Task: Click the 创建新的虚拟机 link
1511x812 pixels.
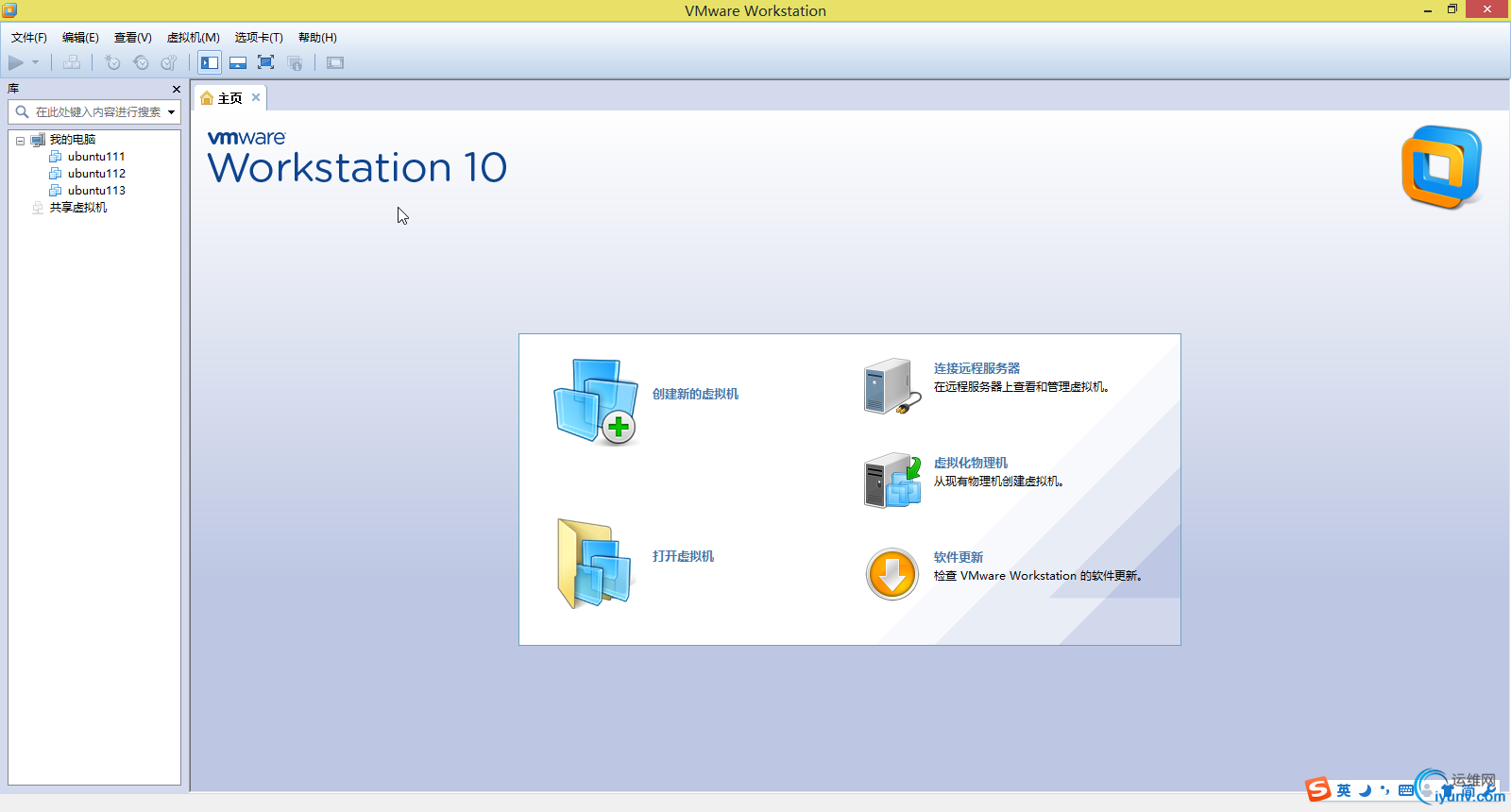Action: click(696, 394)
